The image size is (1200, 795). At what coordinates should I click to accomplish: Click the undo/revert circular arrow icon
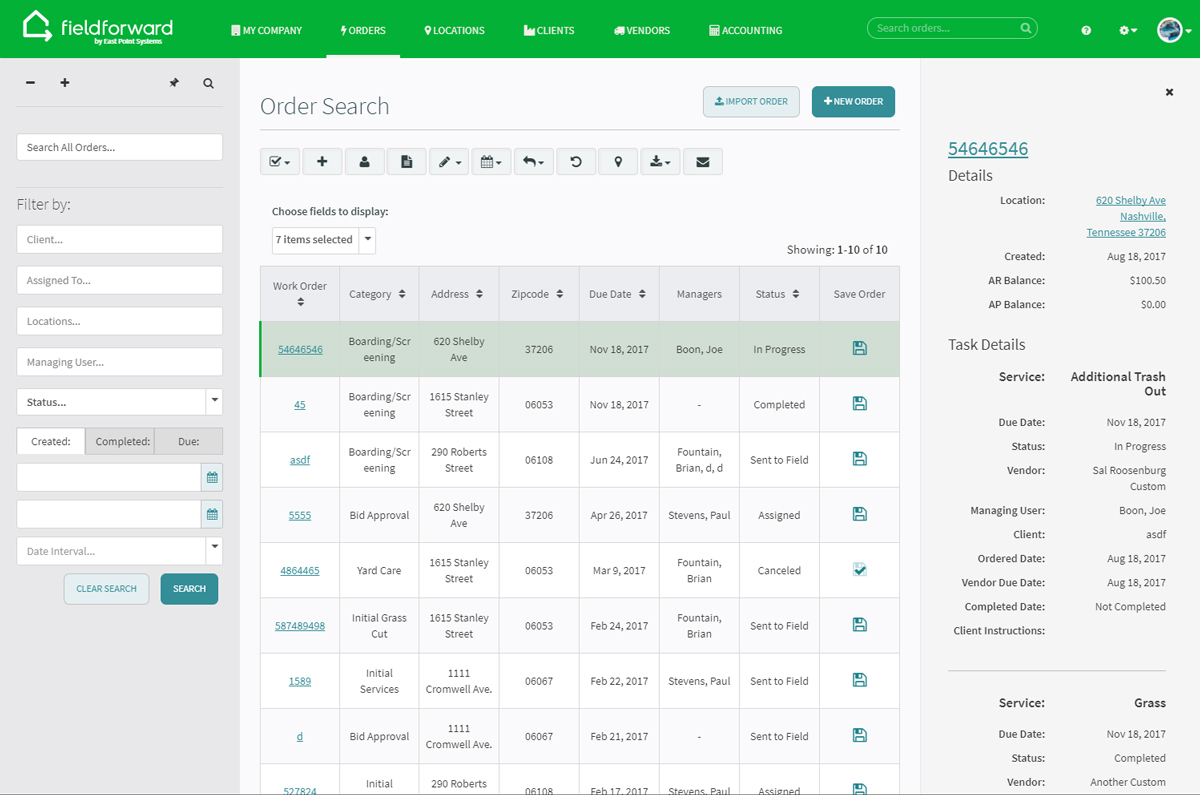click(576, 161)
